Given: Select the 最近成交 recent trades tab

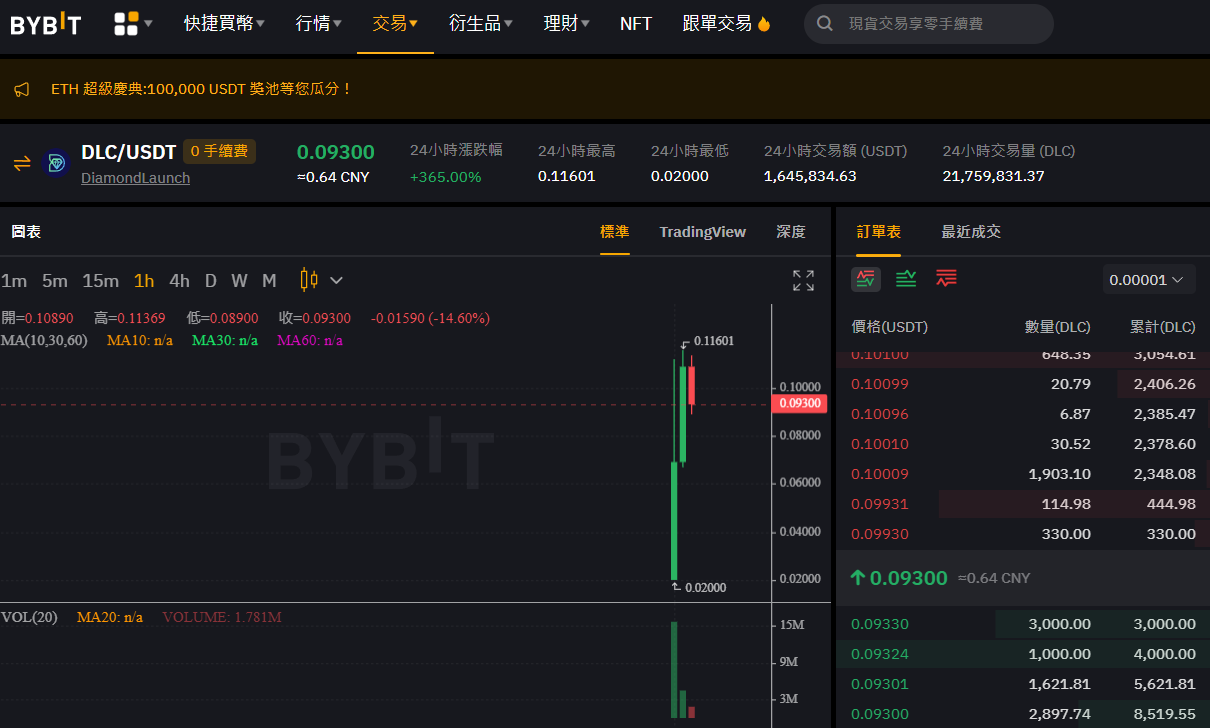Looking at the screenshot, I should coord(971,232).
